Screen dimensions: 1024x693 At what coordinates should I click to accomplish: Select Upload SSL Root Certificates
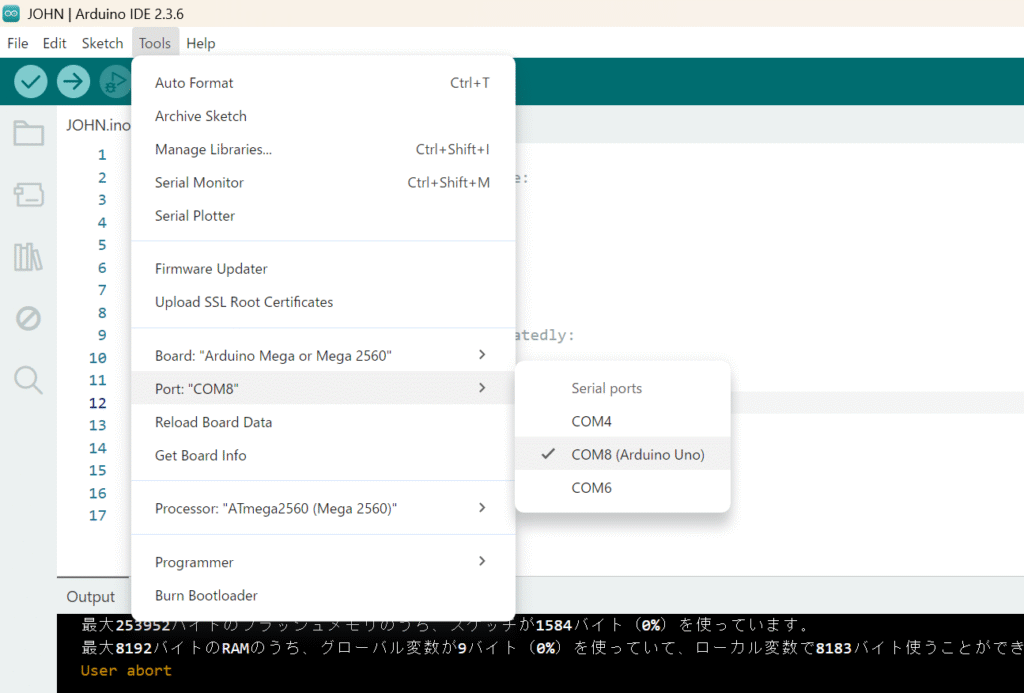pos(323,302)
